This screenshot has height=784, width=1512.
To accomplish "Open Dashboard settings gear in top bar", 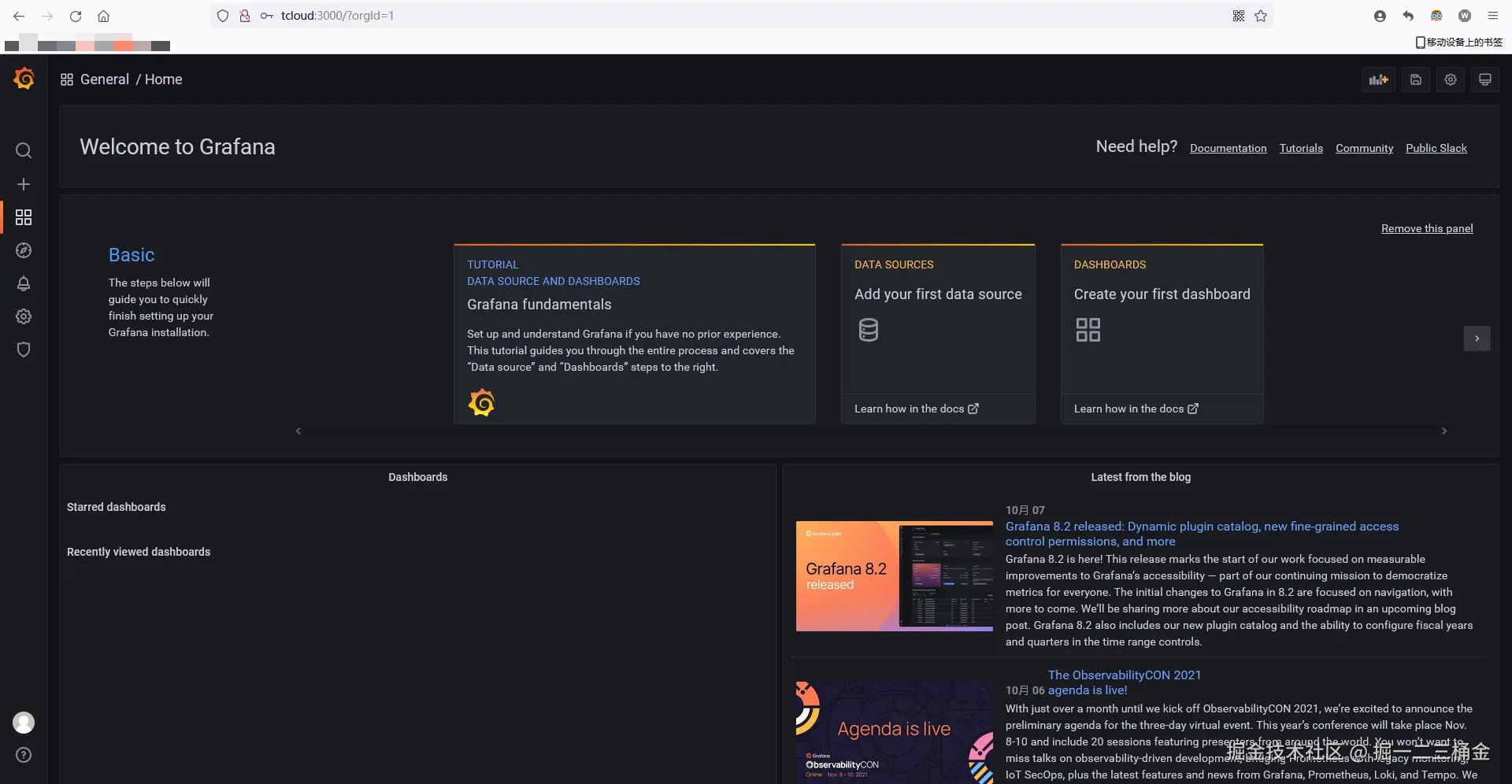I will click(1451, 80).
